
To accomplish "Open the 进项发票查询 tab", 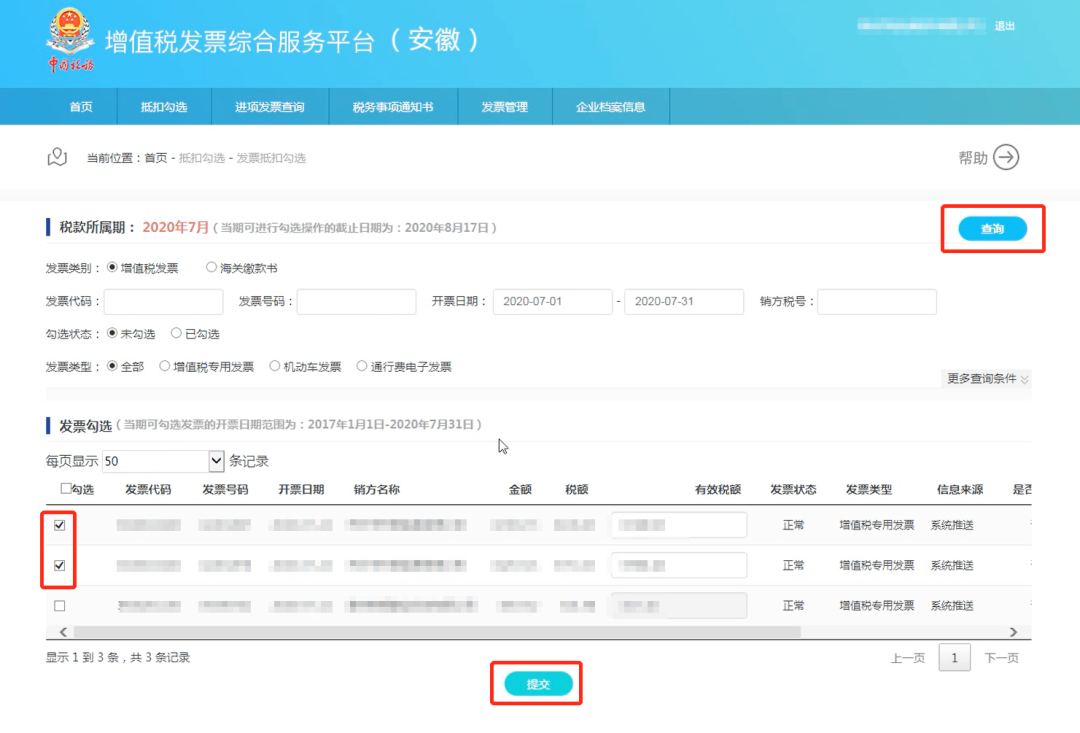I will [x=270, y=106].
